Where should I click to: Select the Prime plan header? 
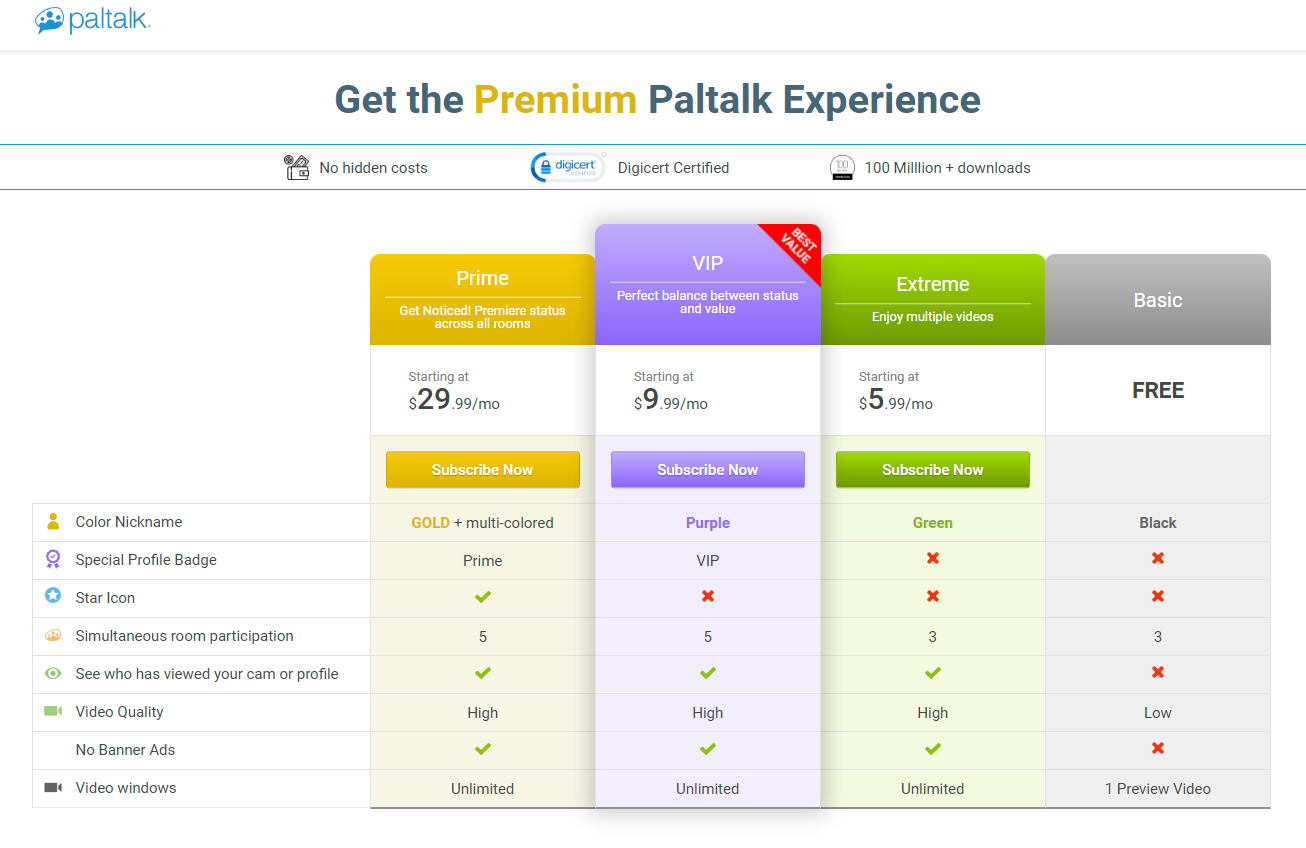click(x=483, y=299)
